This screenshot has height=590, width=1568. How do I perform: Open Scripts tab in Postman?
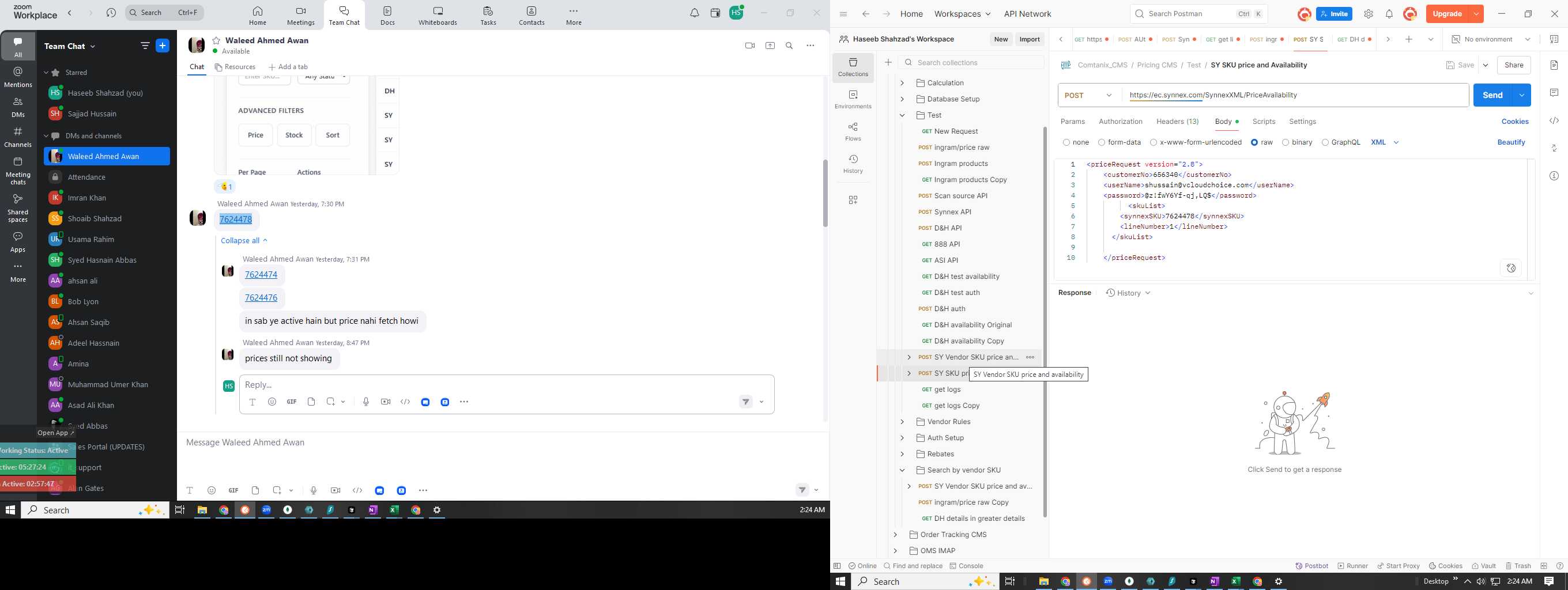pos(1264,122)
